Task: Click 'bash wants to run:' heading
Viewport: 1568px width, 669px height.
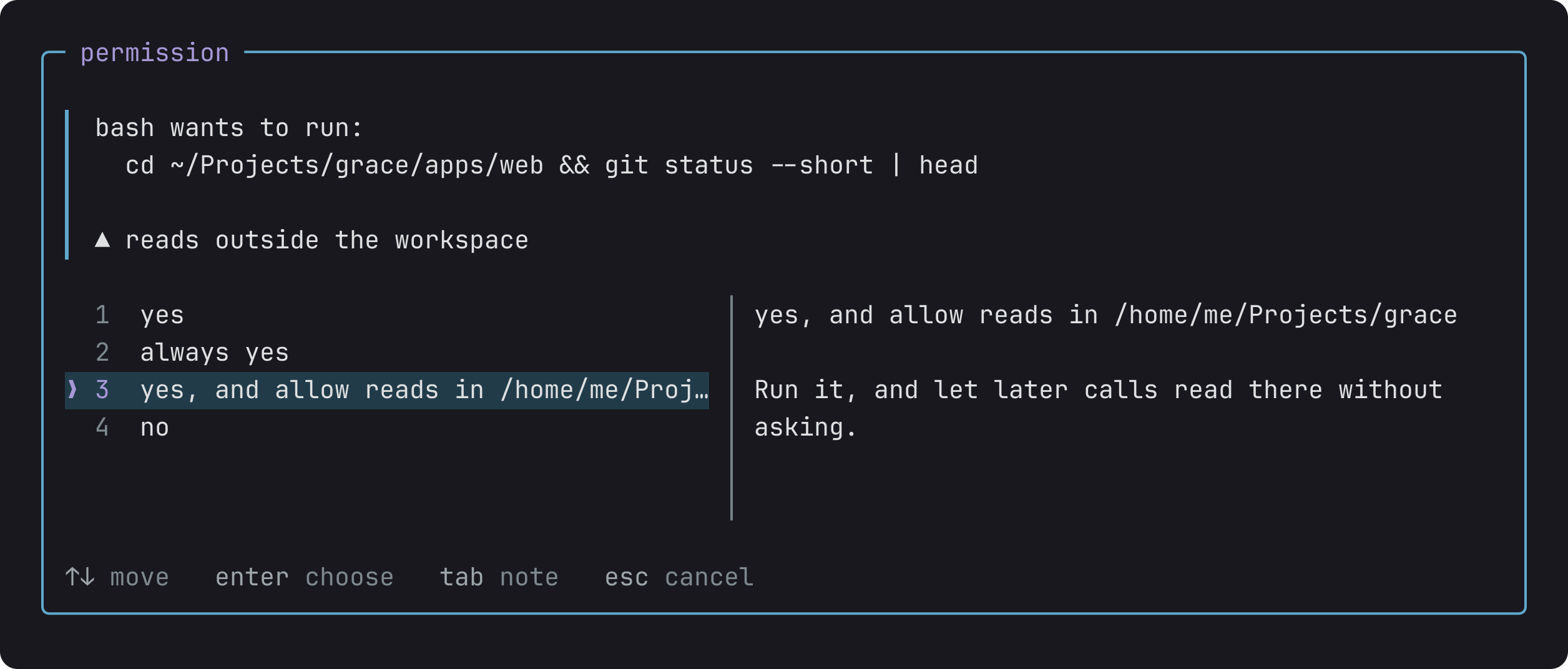Action: tap(229, 129)
